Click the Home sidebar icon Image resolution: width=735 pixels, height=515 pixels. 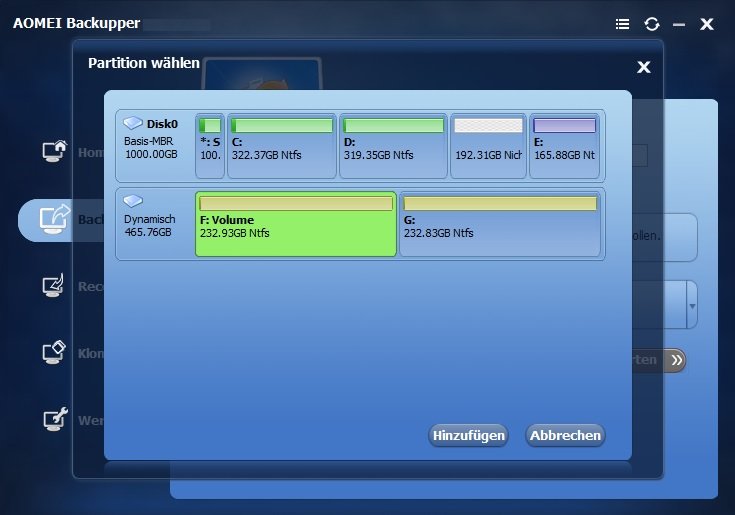pyautogui.click(x=54, y=151)
